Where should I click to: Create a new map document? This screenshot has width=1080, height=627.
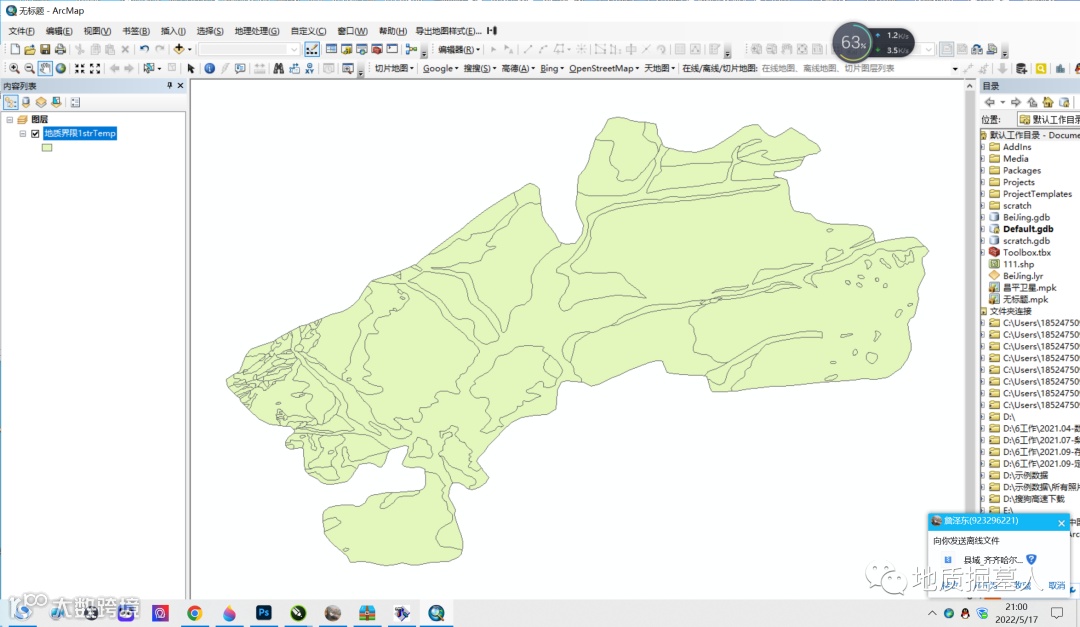coord(15,49)
